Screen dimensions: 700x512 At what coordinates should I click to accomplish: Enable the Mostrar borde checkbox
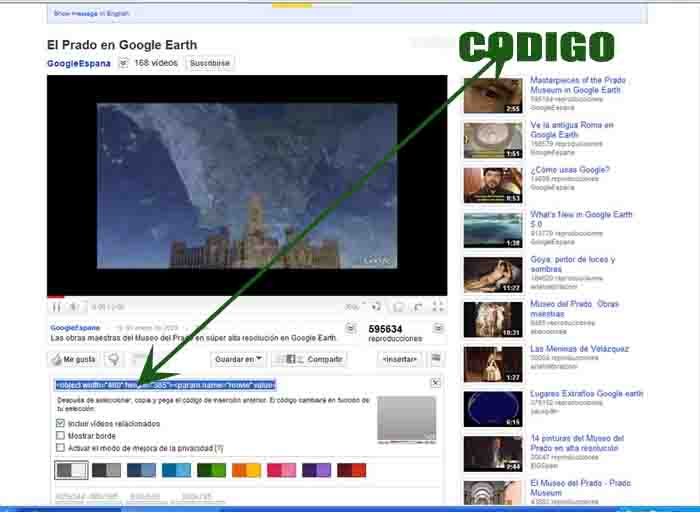(x=61, y=435)
